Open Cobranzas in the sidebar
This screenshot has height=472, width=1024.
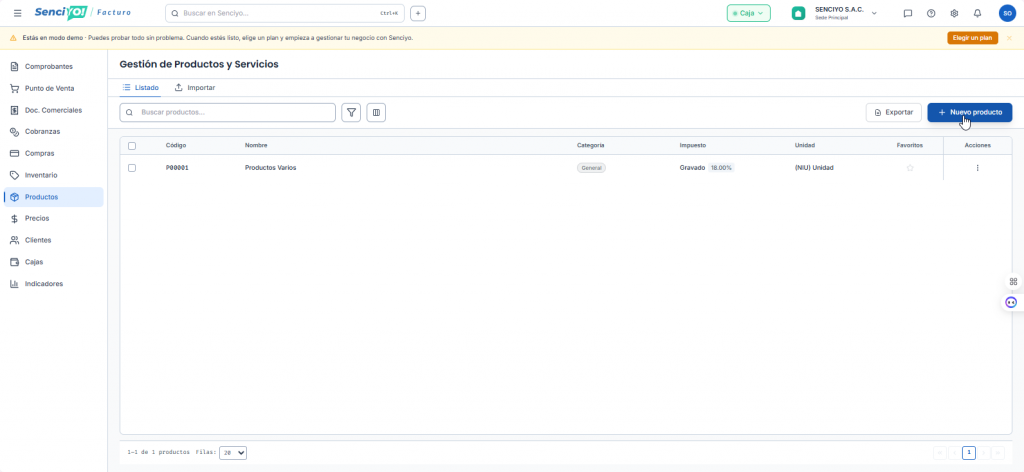point(54,131)
